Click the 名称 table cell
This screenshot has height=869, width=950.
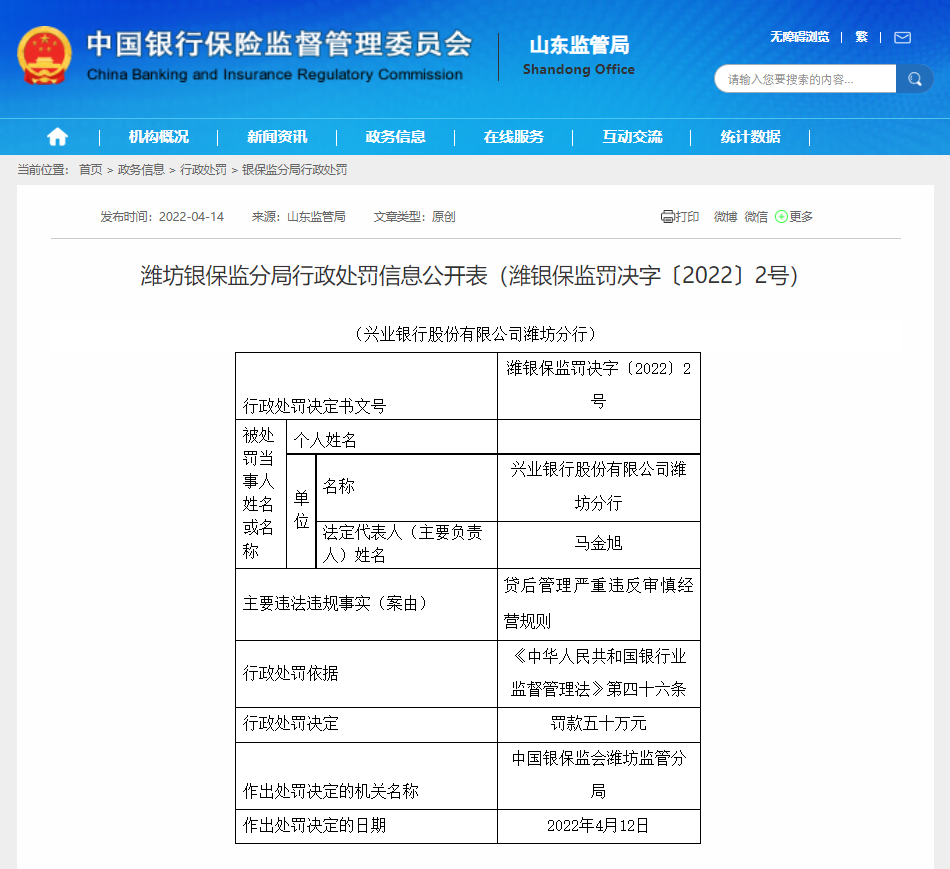coord(407,487)
